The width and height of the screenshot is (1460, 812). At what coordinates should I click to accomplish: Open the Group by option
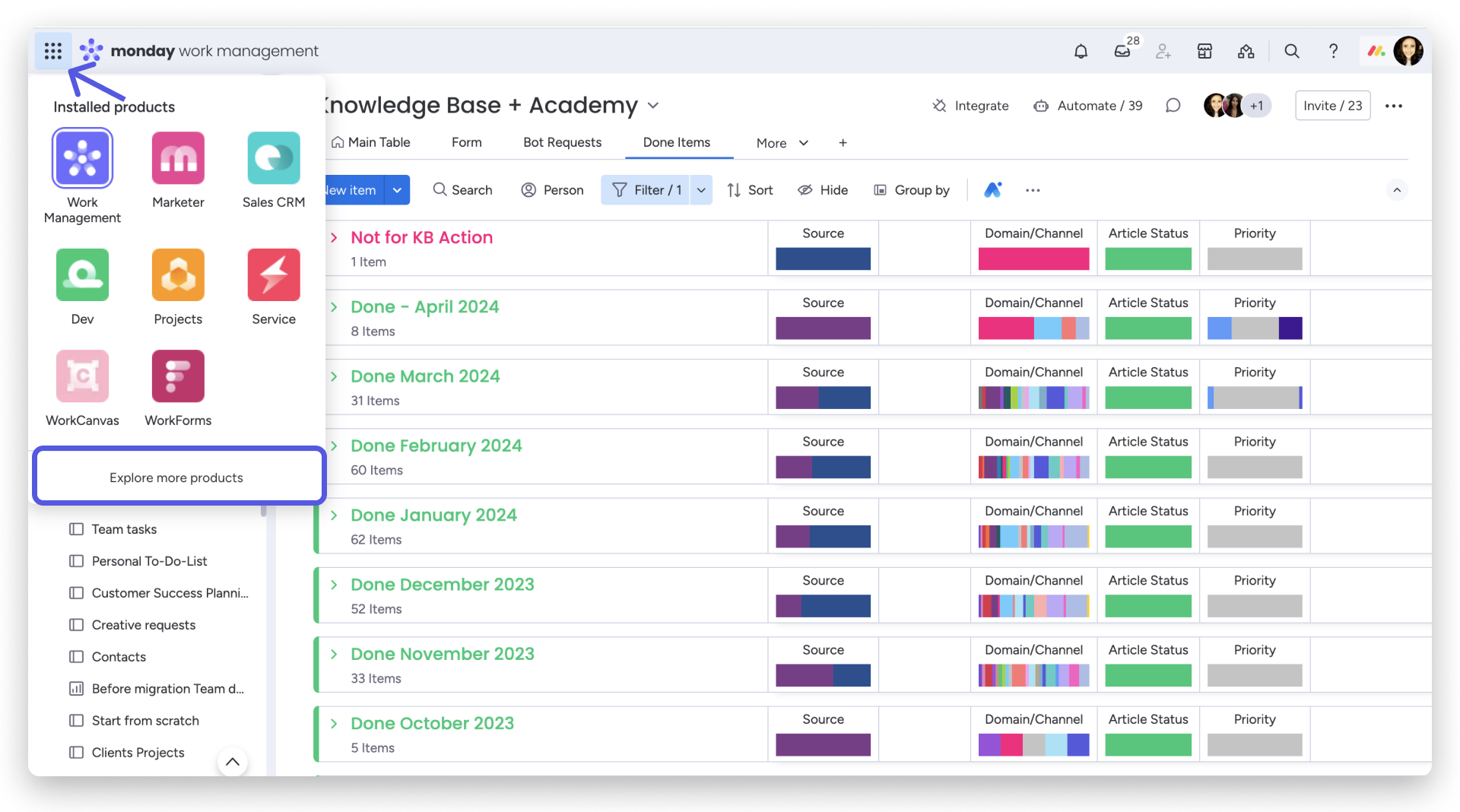click(x=912, y=190)
